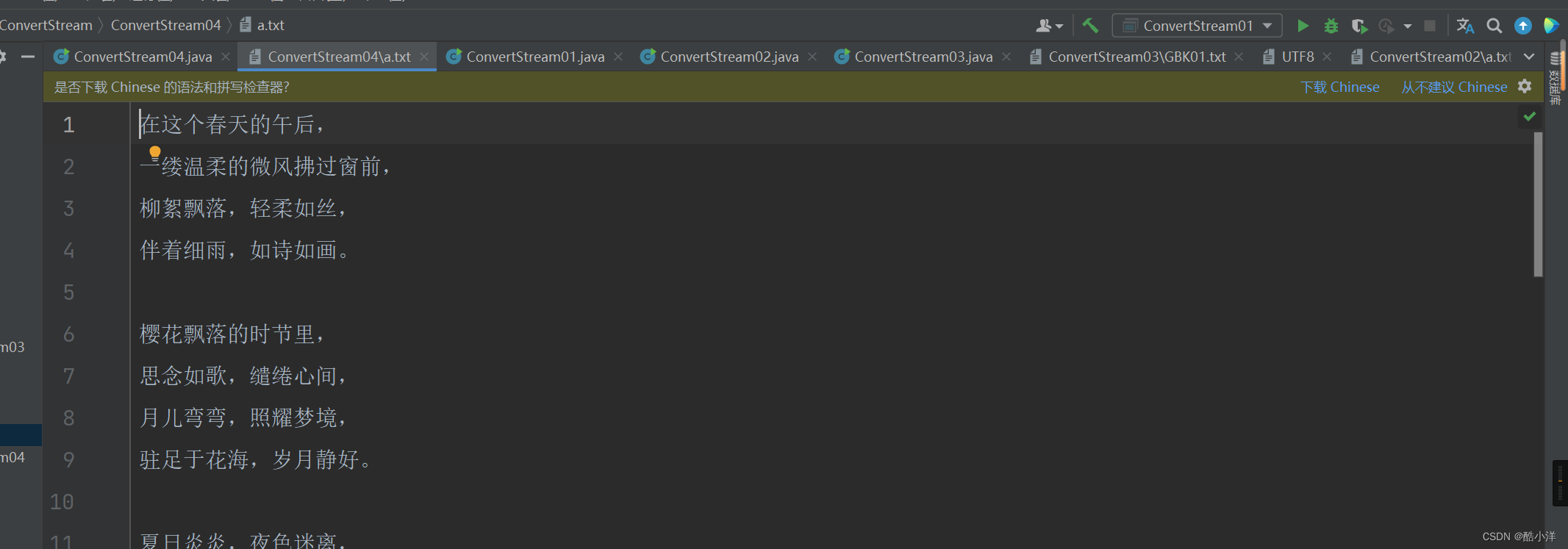The image size is (1568, 549).
Task: Click text line 思念如歌，缱绻心间
Action: [243, 376]
